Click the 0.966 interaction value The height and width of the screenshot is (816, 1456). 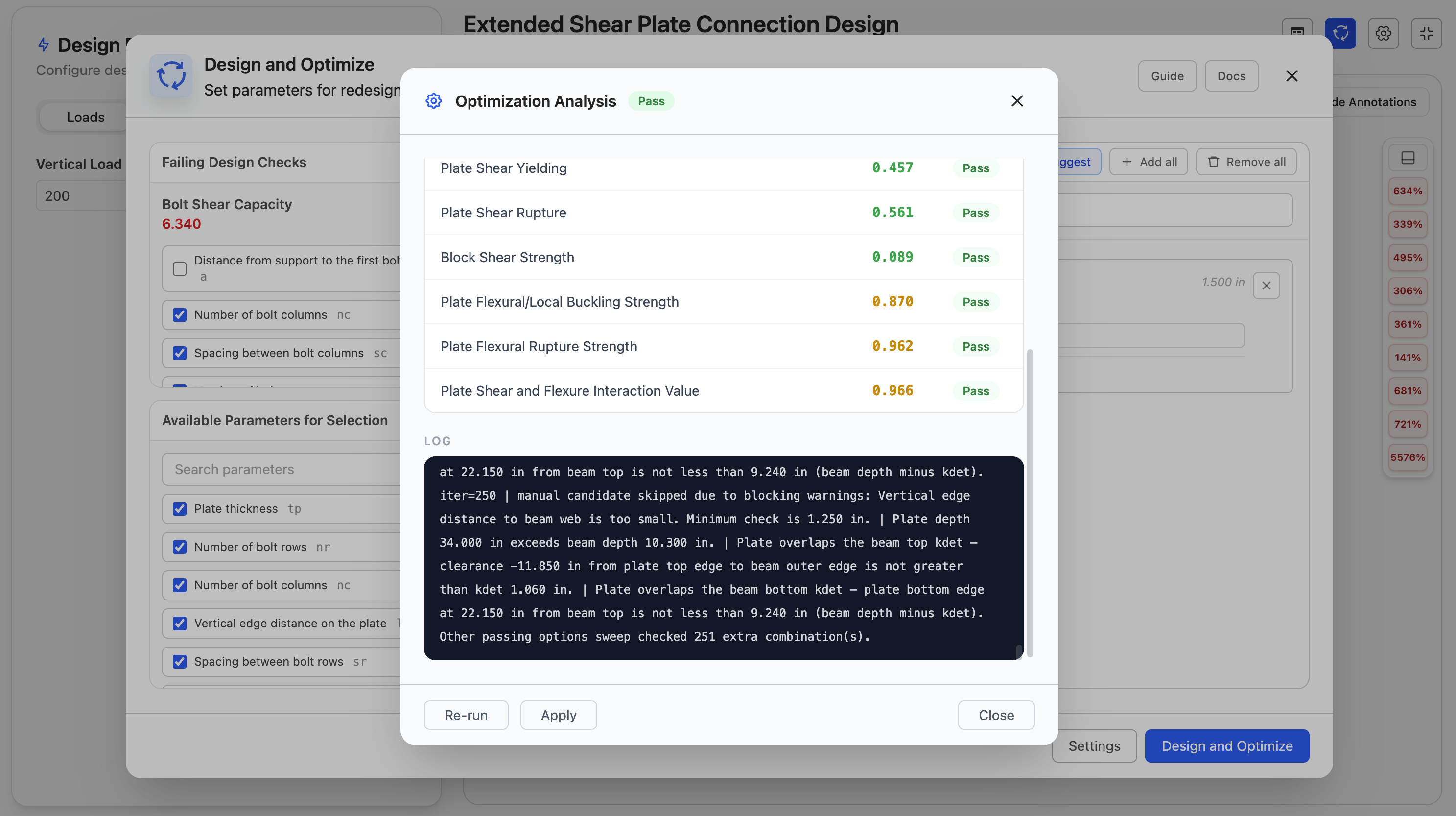(x=892, y=391)
